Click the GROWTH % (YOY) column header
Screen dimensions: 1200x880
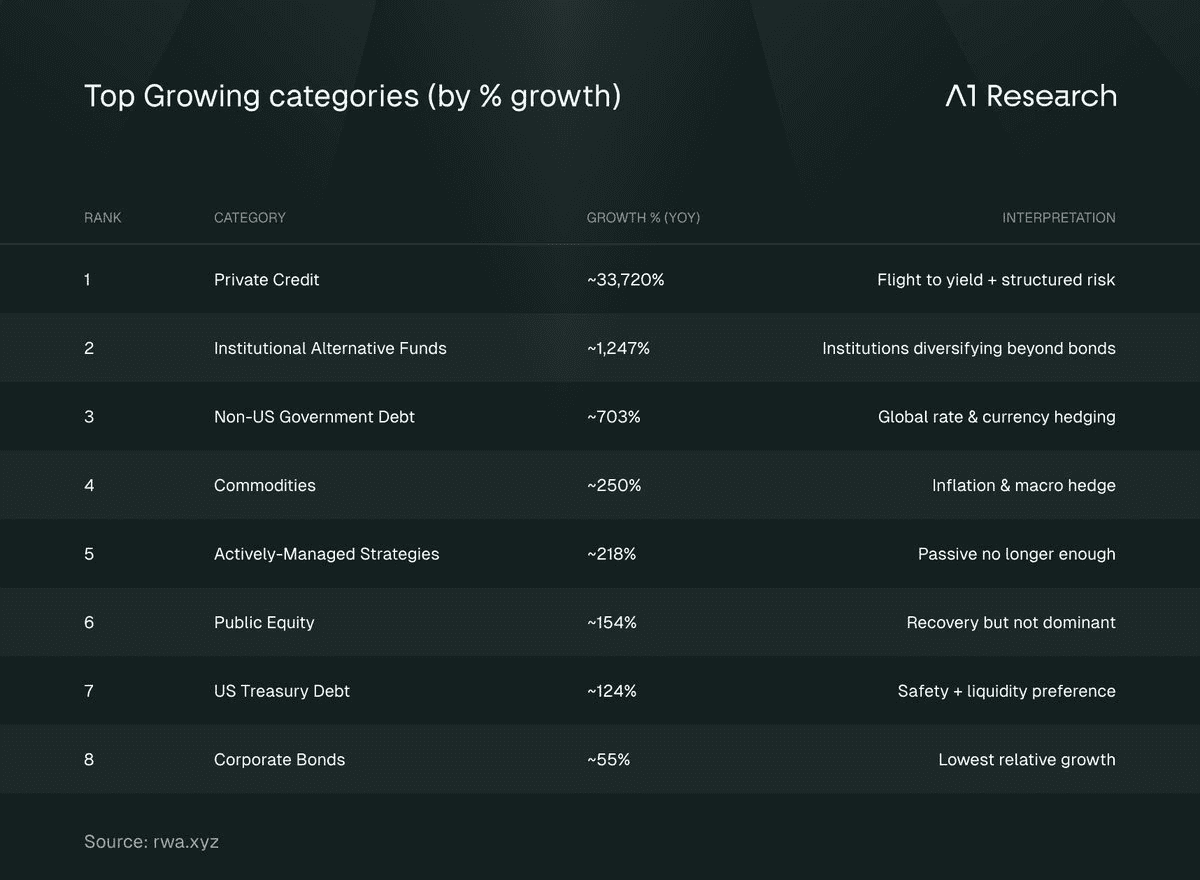pyautogui.click(x=643, y=217)
